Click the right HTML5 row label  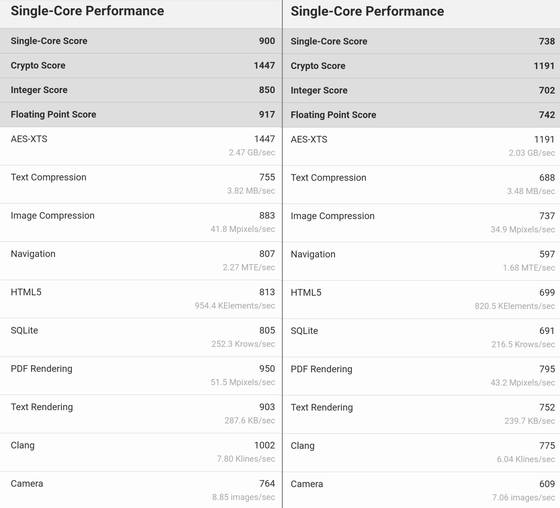coord(306,293)
